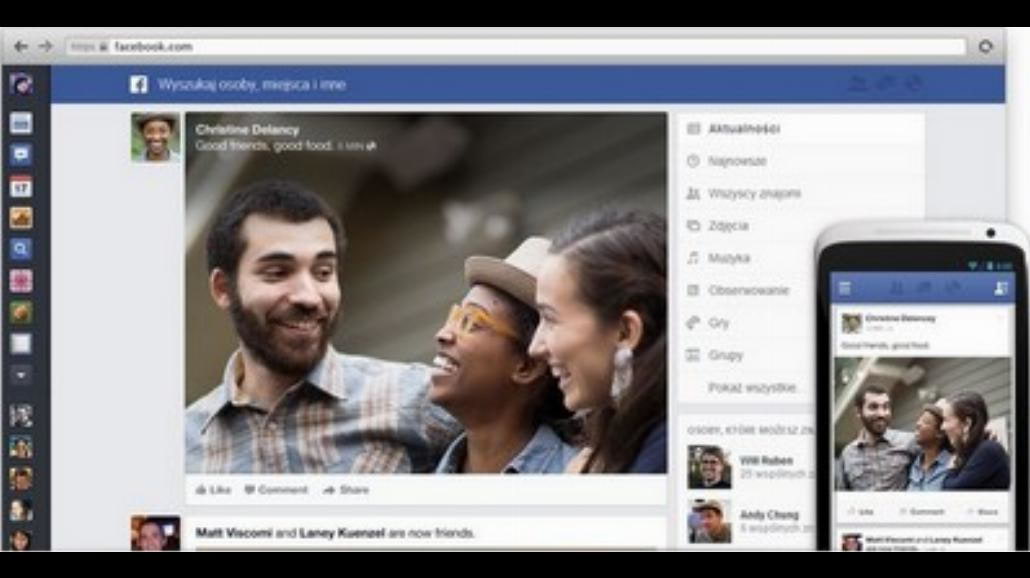Open the Andy Chung name link
This screenshot has height=578, width=1030.
[x=769, y=514]
